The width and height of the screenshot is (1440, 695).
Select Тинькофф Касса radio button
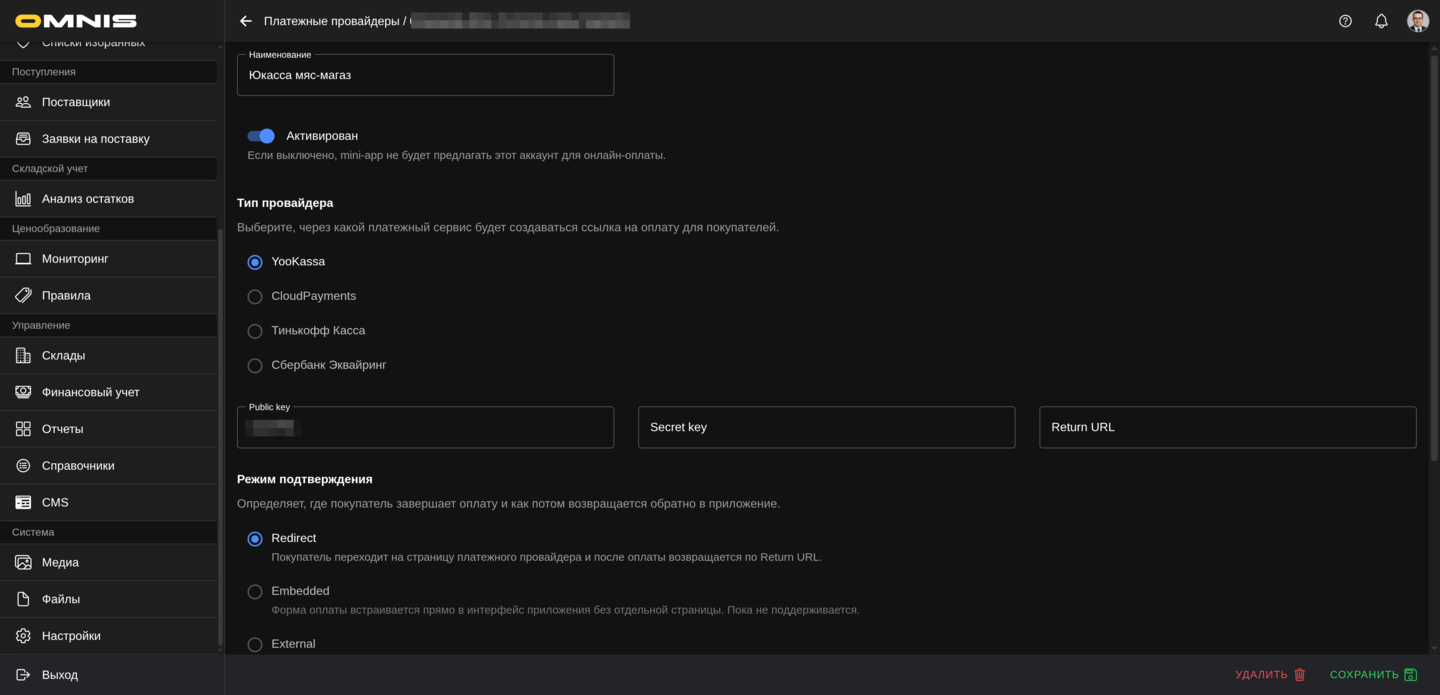pyautogui.click(x=255, y=331)
